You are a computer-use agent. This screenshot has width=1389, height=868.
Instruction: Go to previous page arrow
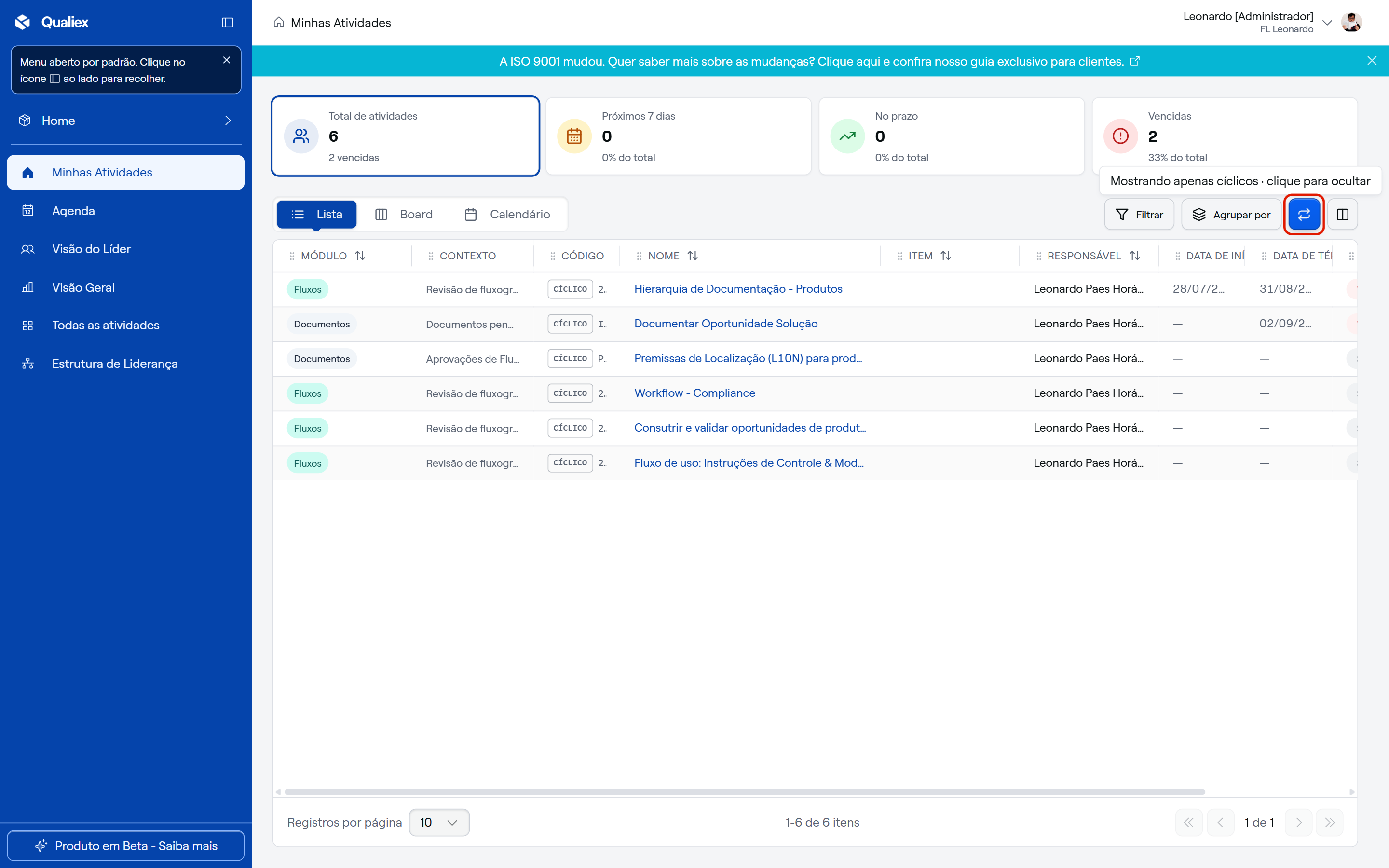1220,823
